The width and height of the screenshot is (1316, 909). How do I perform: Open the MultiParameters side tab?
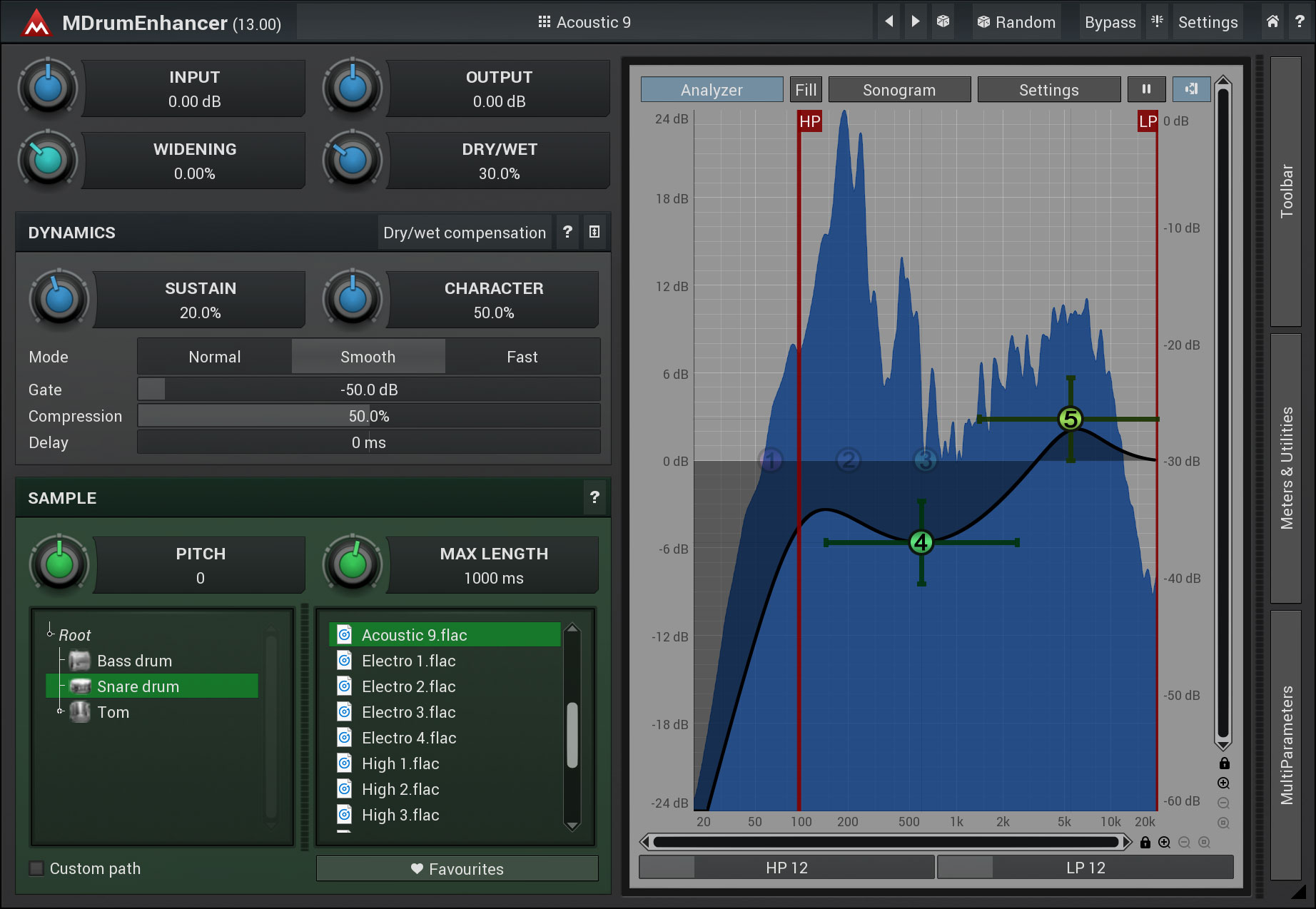coord(1286,745)
